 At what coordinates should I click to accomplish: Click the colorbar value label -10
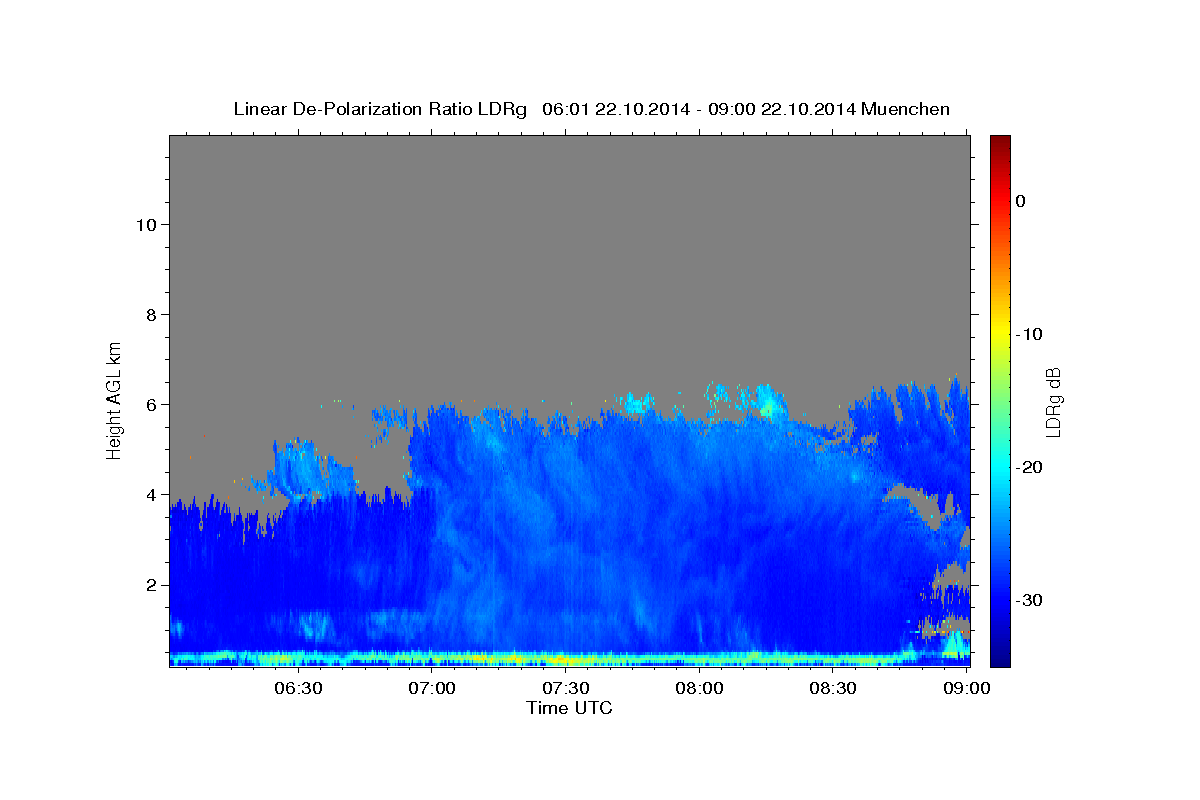(1029, 334)
